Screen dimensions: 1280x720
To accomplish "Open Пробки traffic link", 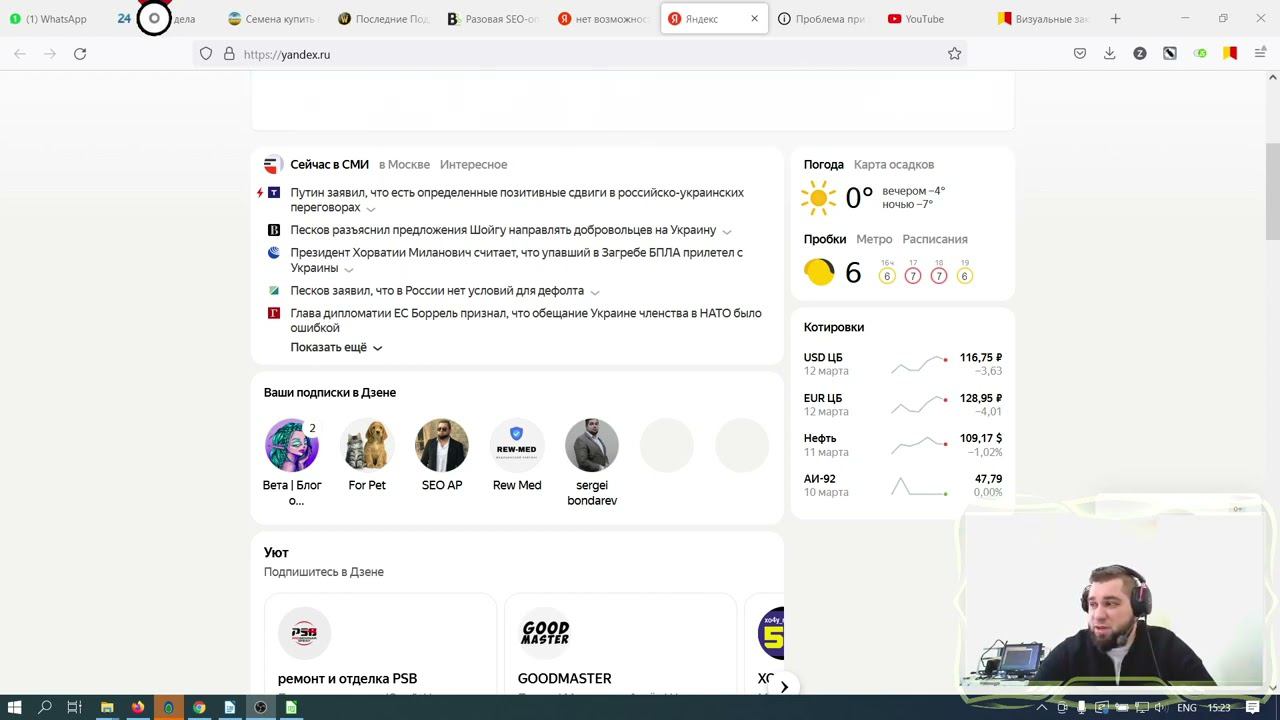I will pyautogui.click(x=825, y=239).
